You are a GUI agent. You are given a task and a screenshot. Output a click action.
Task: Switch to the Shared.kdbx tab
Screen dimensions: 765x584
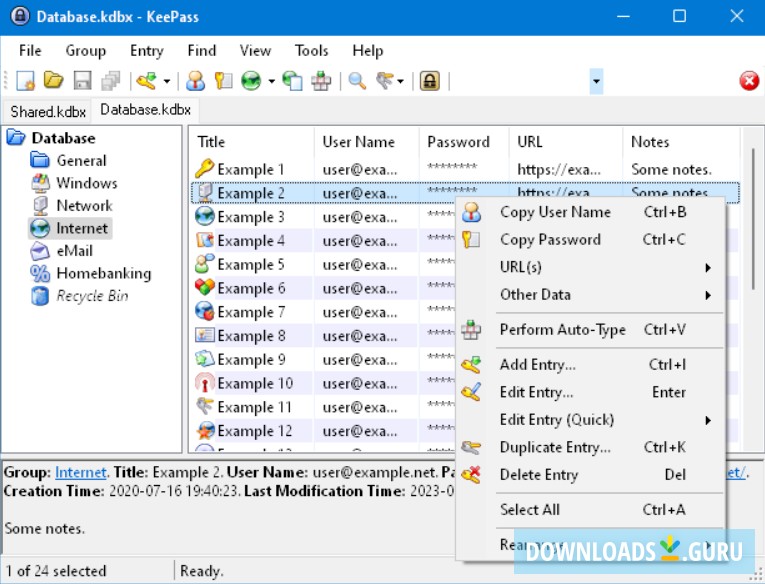[x=48, y=112]
